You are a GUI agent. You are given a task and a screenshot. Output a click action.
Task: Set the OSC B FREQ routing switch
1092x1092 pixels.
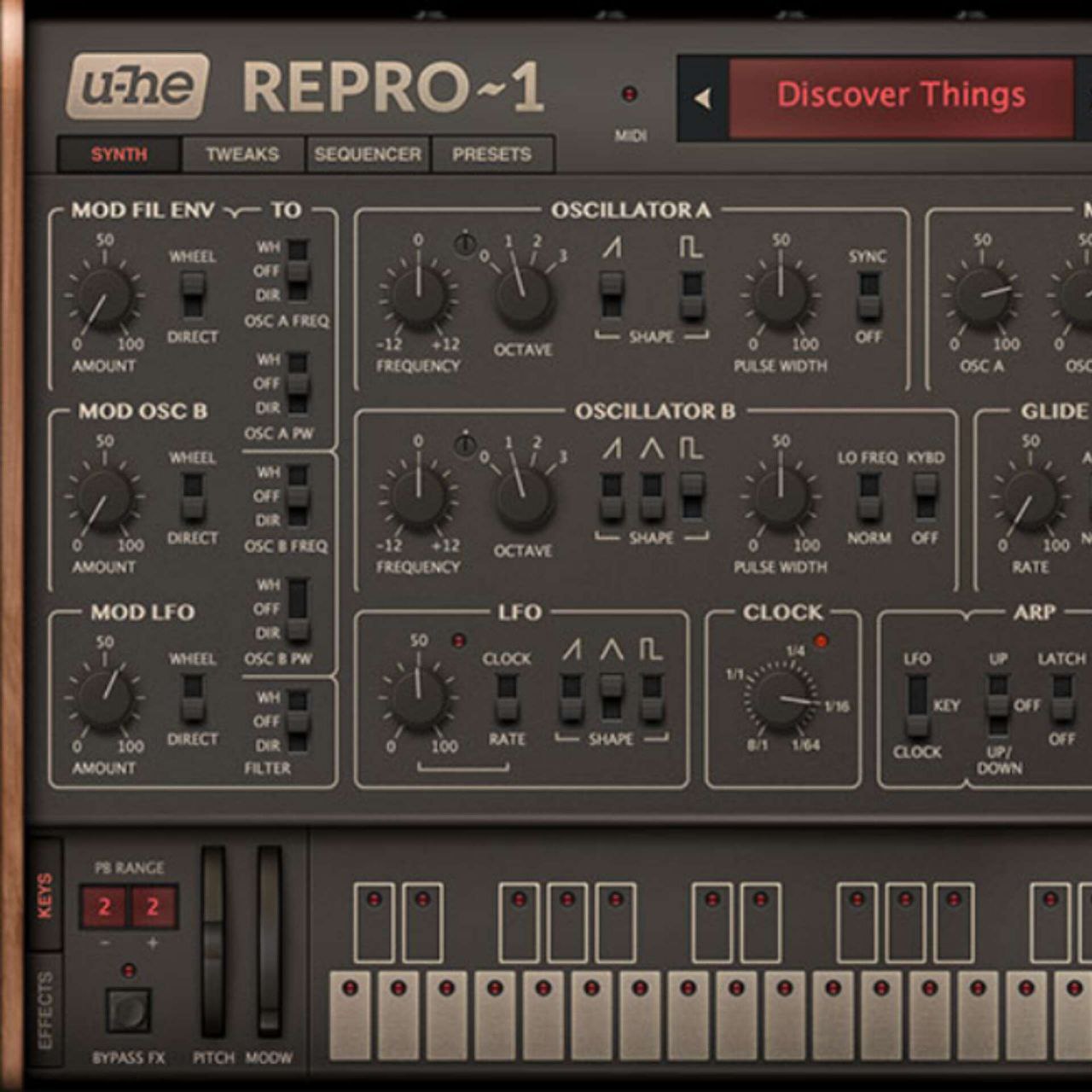297,496
